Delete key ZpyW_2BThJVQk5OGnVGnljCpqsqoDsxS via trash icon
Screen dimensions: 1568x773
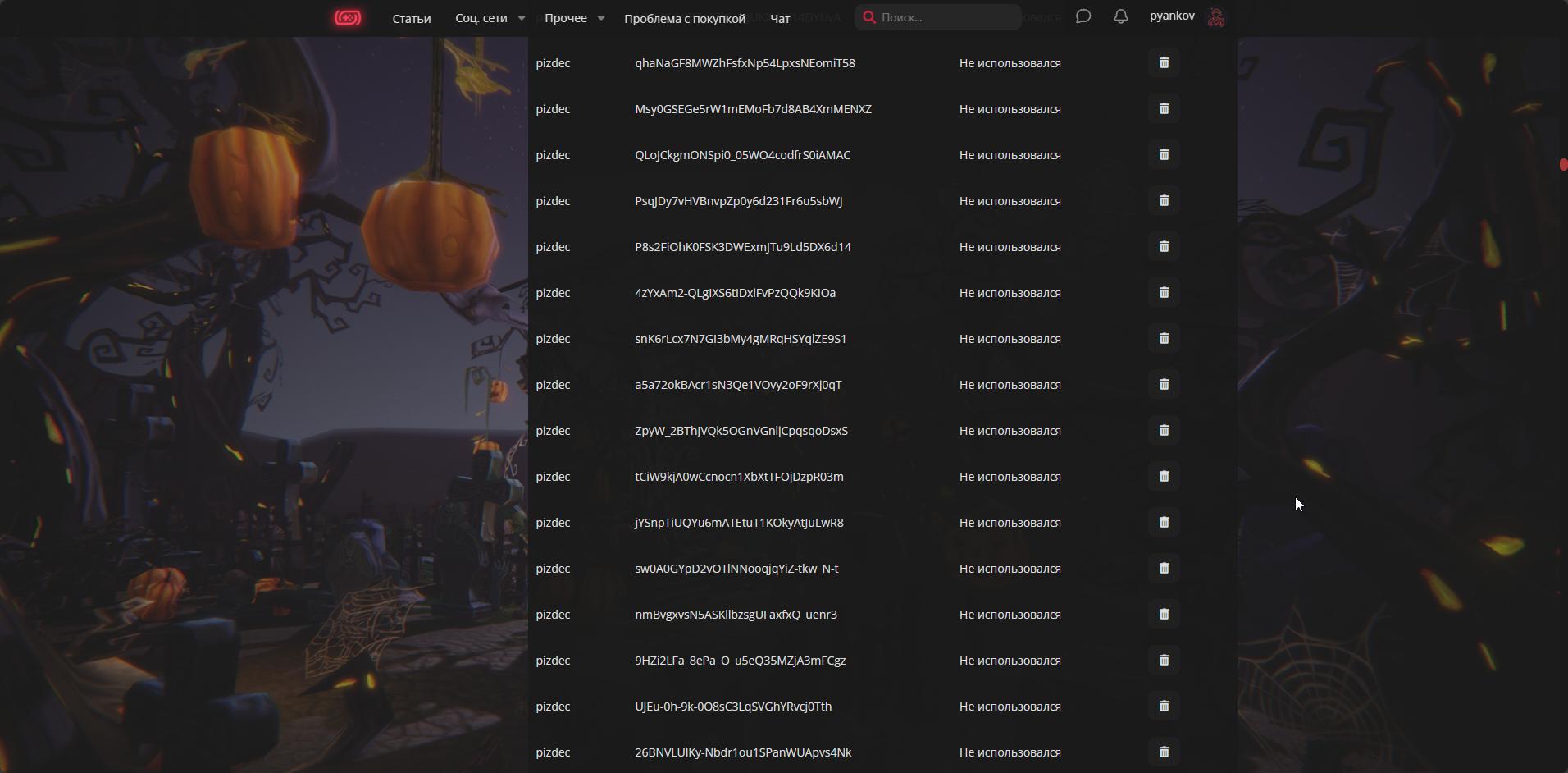click(1164, 431)
